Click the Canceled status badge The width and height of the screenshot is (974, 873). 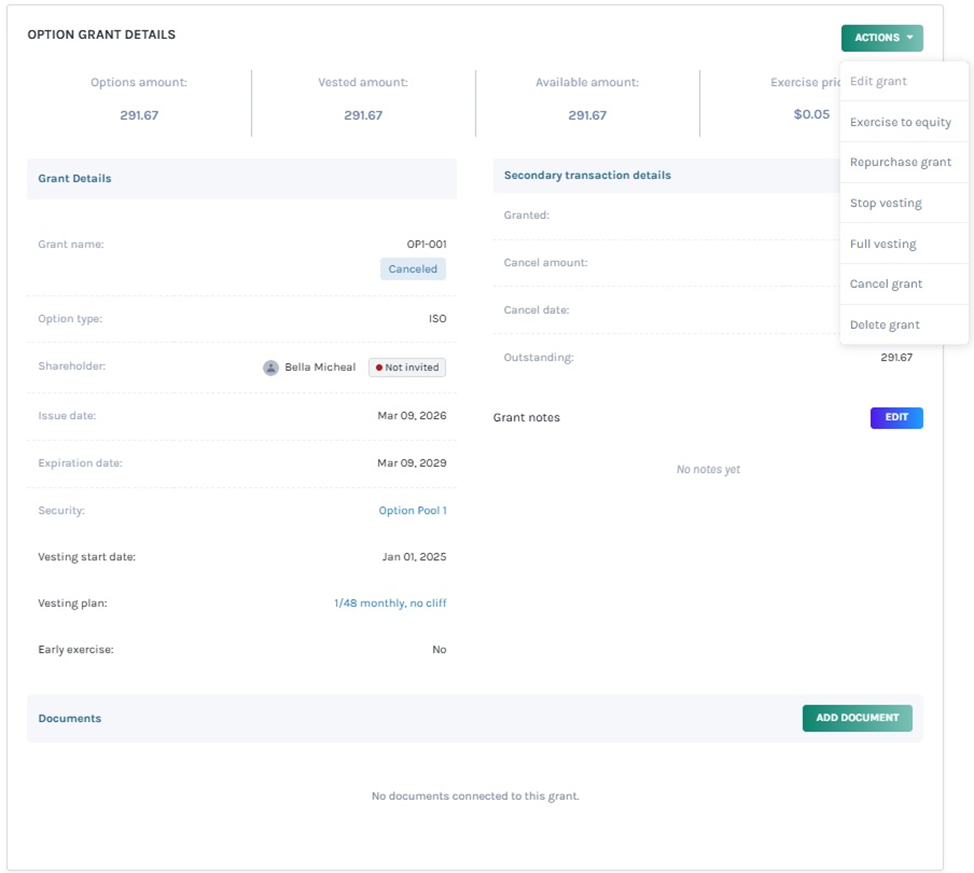click(x=412, y=269)
